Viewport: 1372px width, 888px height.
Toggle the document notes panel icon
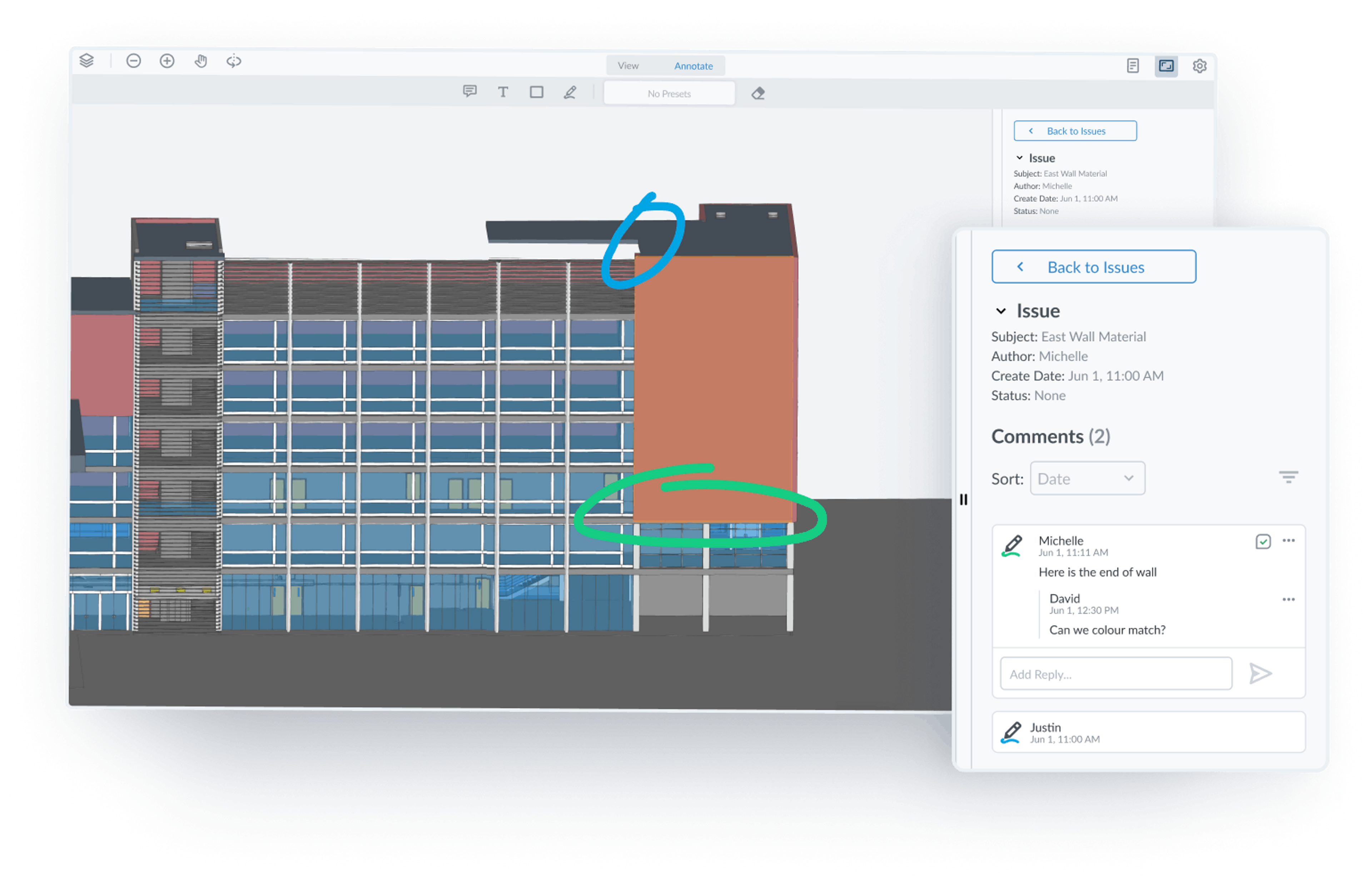tap(1132, 66)
